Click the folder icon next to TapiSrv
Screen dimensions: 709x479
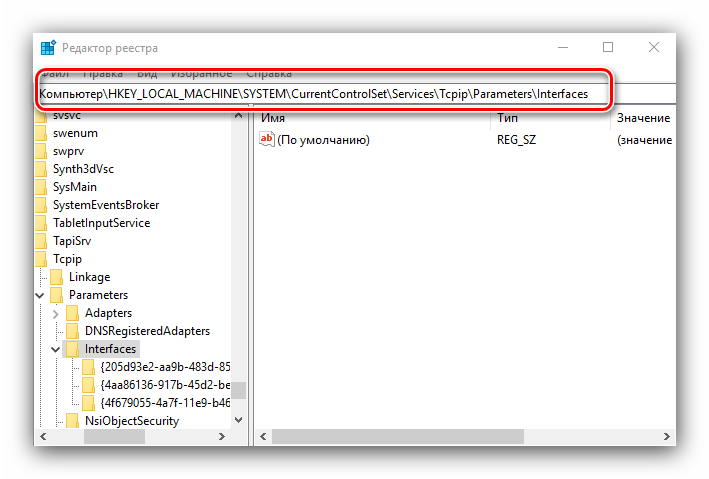click(x=41, y=241)
